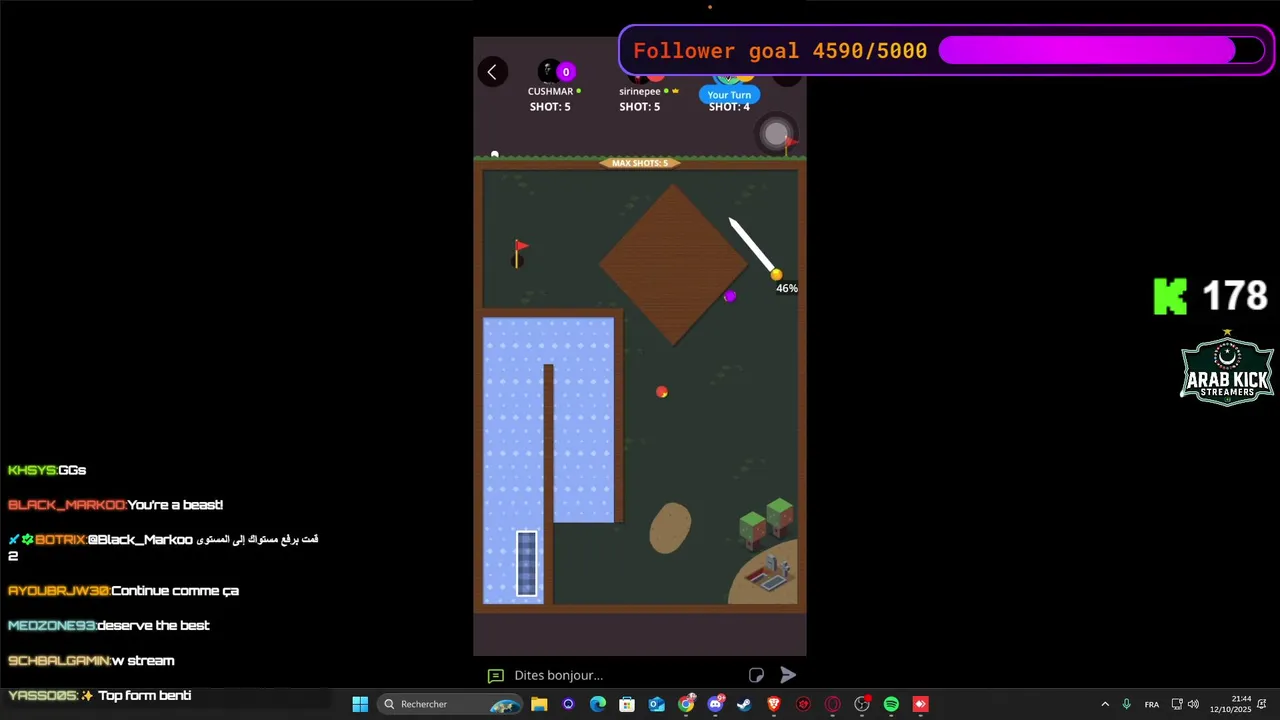Open the Windows Start menu
The width and height of the screenshot is (1280, 720).
[x=360, y=704]
